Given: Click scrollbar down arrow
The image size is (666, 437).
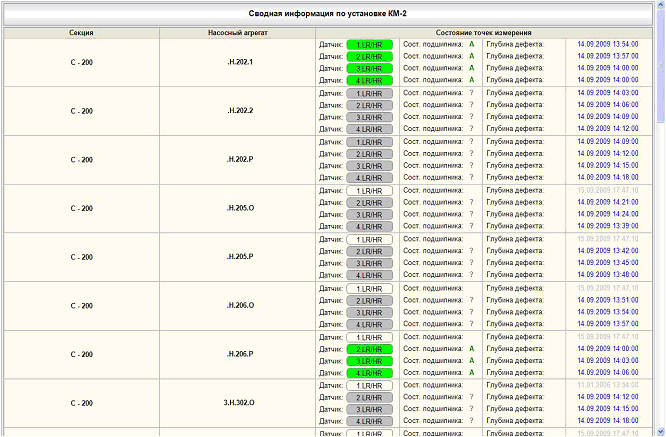Looking at the screenshot, I should [660, 431].
